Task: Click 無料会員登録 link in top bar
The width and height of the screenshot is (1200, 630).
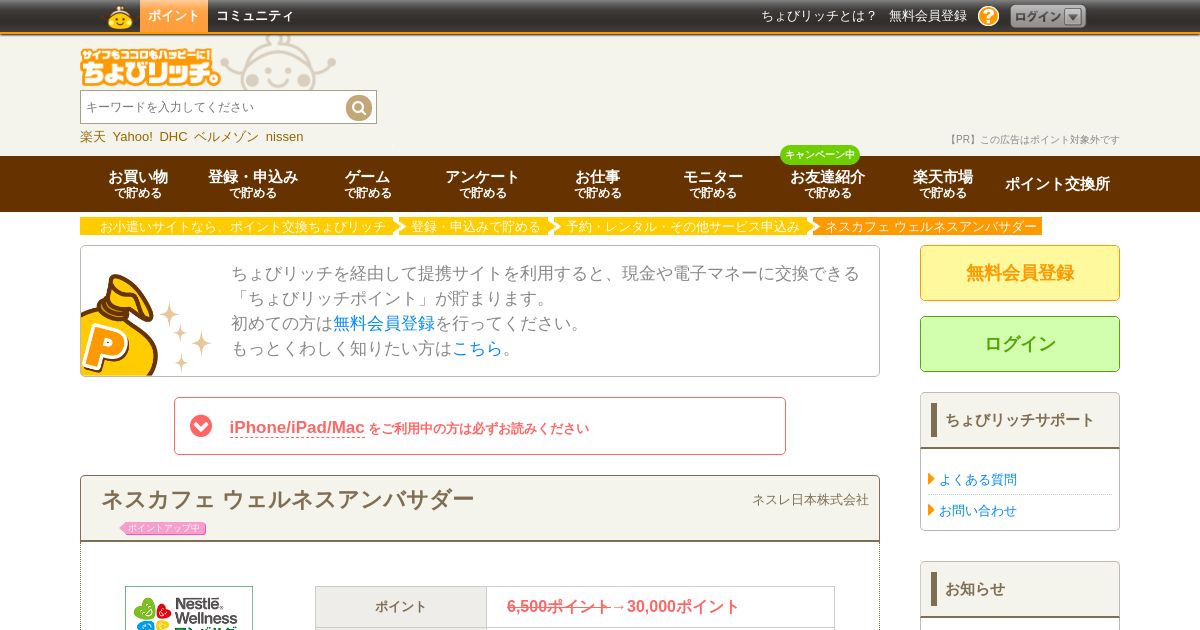Action: point(928,16)
